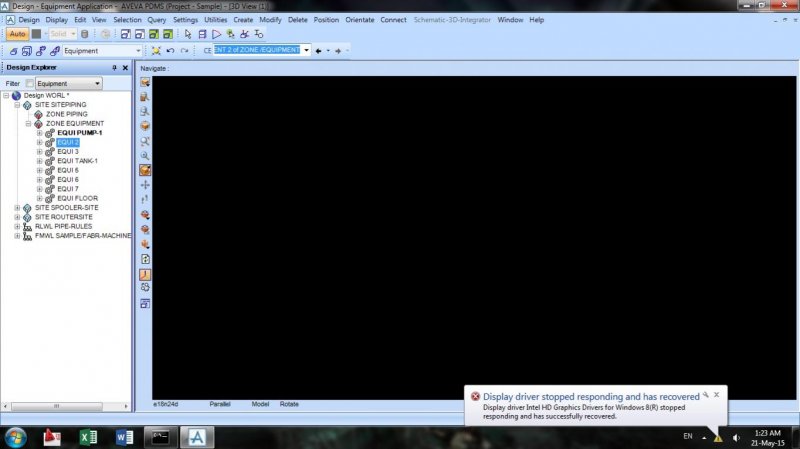Select SITE ROUTERSITE in the tree
This screenshot has height=449, width=800.
[63, 217]
